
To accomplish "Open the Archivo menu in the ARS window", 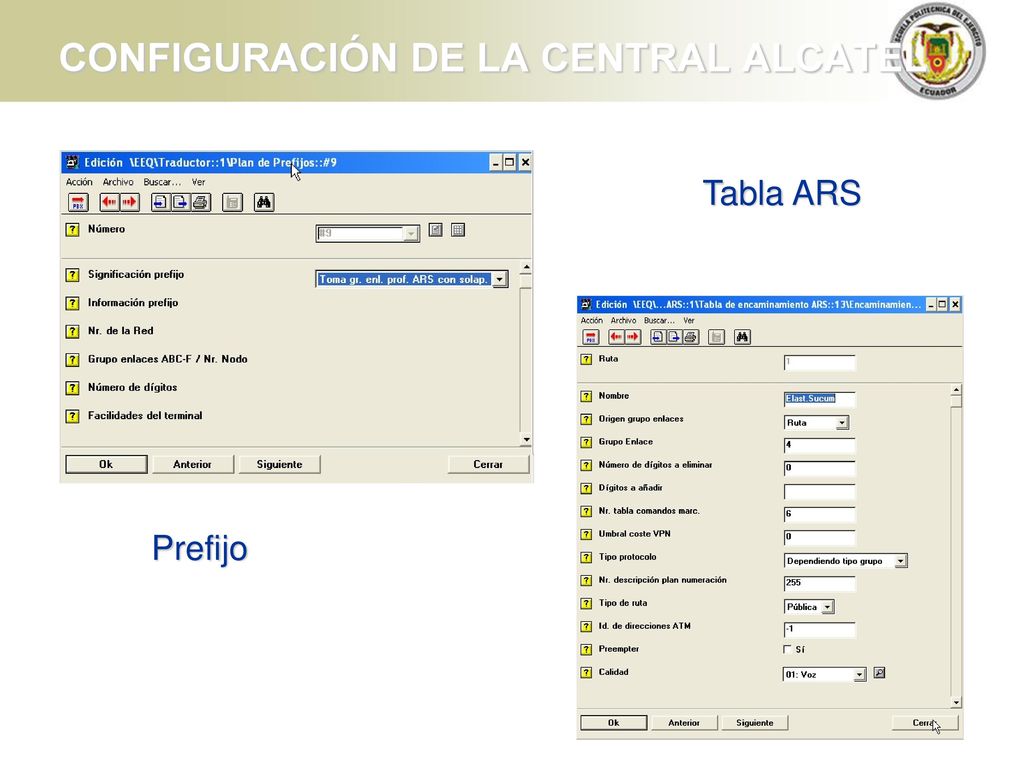I will 623,321.
